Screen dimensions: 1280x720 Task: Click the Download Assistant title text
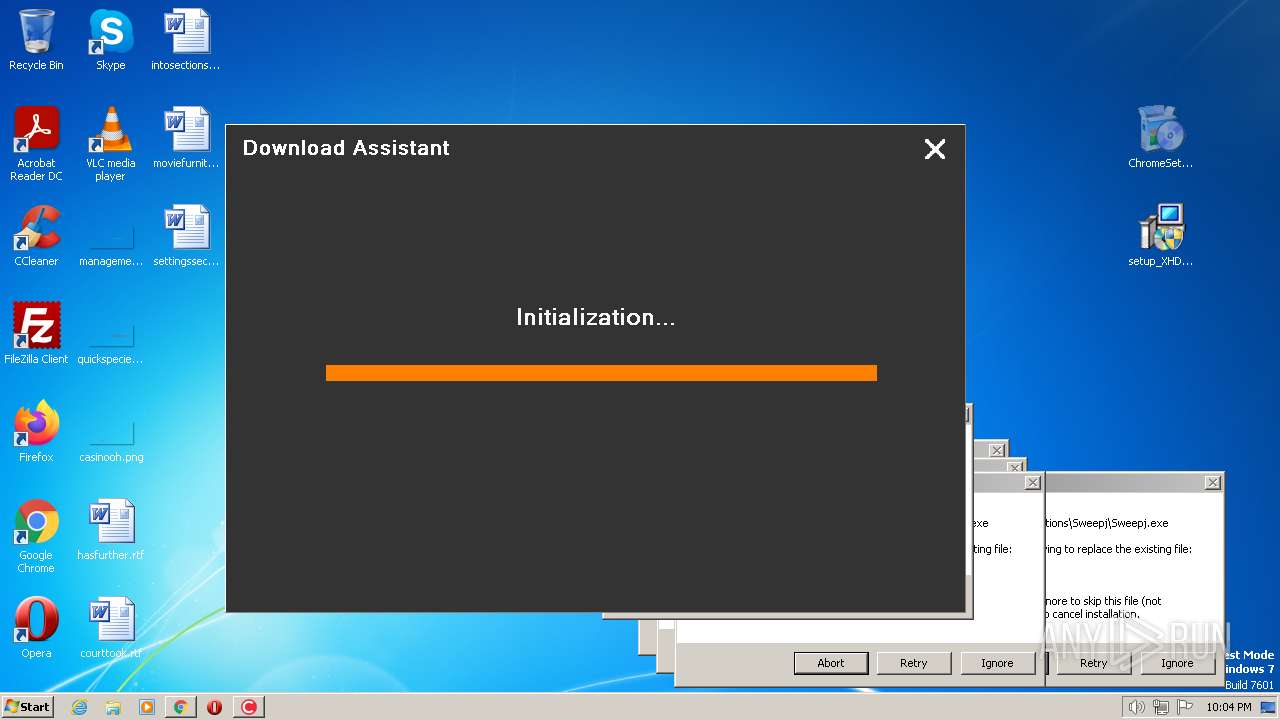tap(346, 148)
